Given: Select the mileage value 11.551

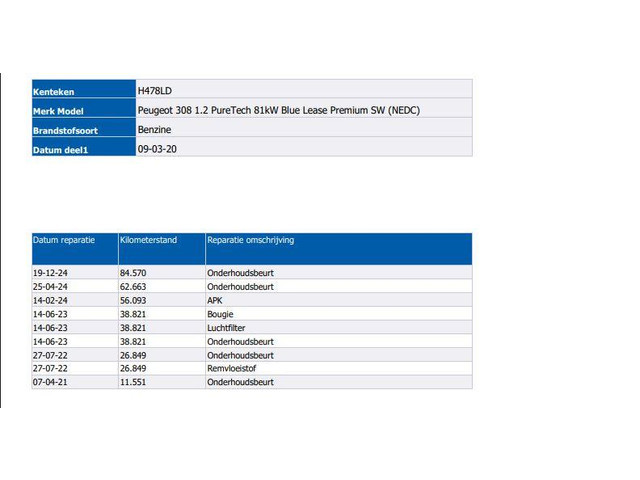Looking at the screenshot, I should pos(134,382).
